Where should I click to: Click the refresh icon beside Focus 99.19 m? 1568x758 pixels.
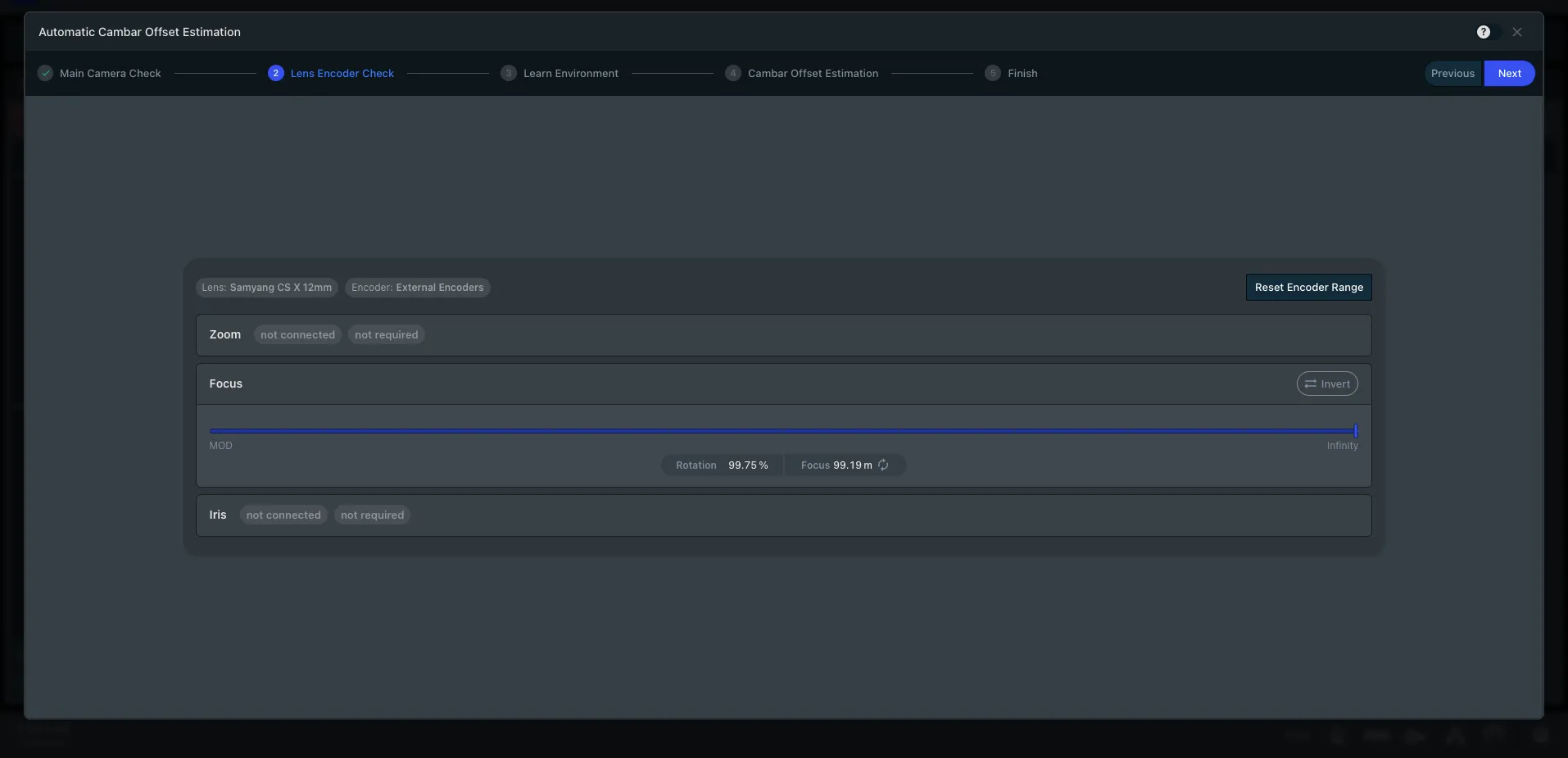click(883, 465)
